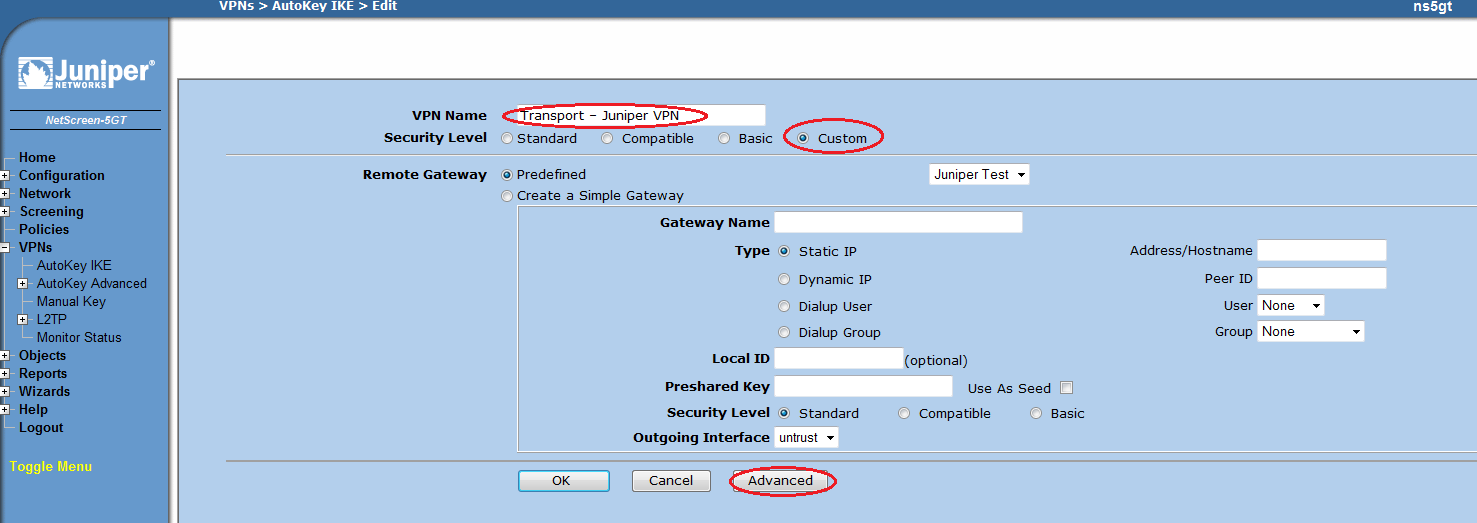Collapse the VPNs tree node
Screen dimensions: 1477x523
(x=5, y=248)
